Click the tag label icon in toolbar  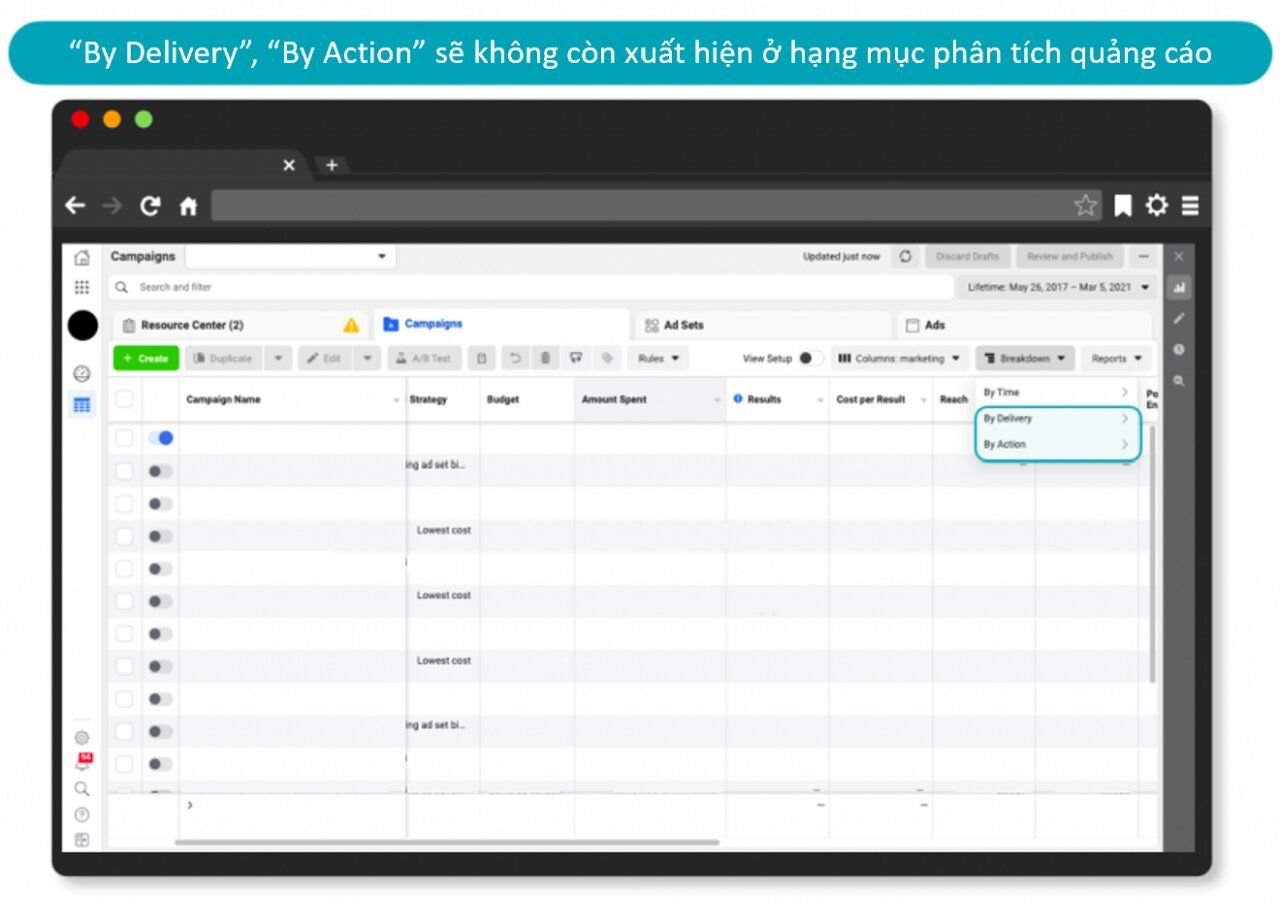(x=607, y=358)
